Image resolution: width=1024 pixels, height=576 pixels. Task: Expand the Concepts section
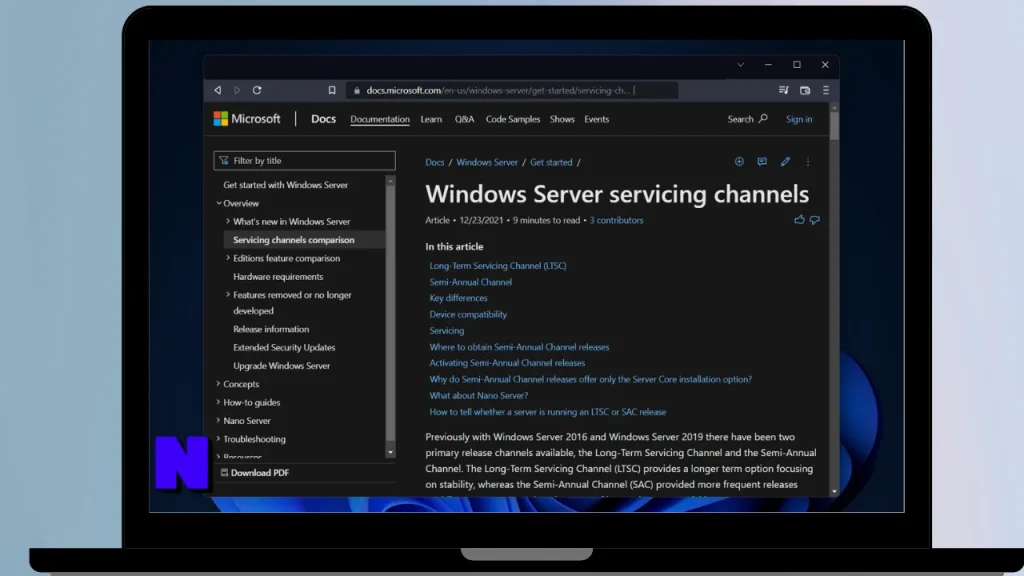click(x=218, y=383)
